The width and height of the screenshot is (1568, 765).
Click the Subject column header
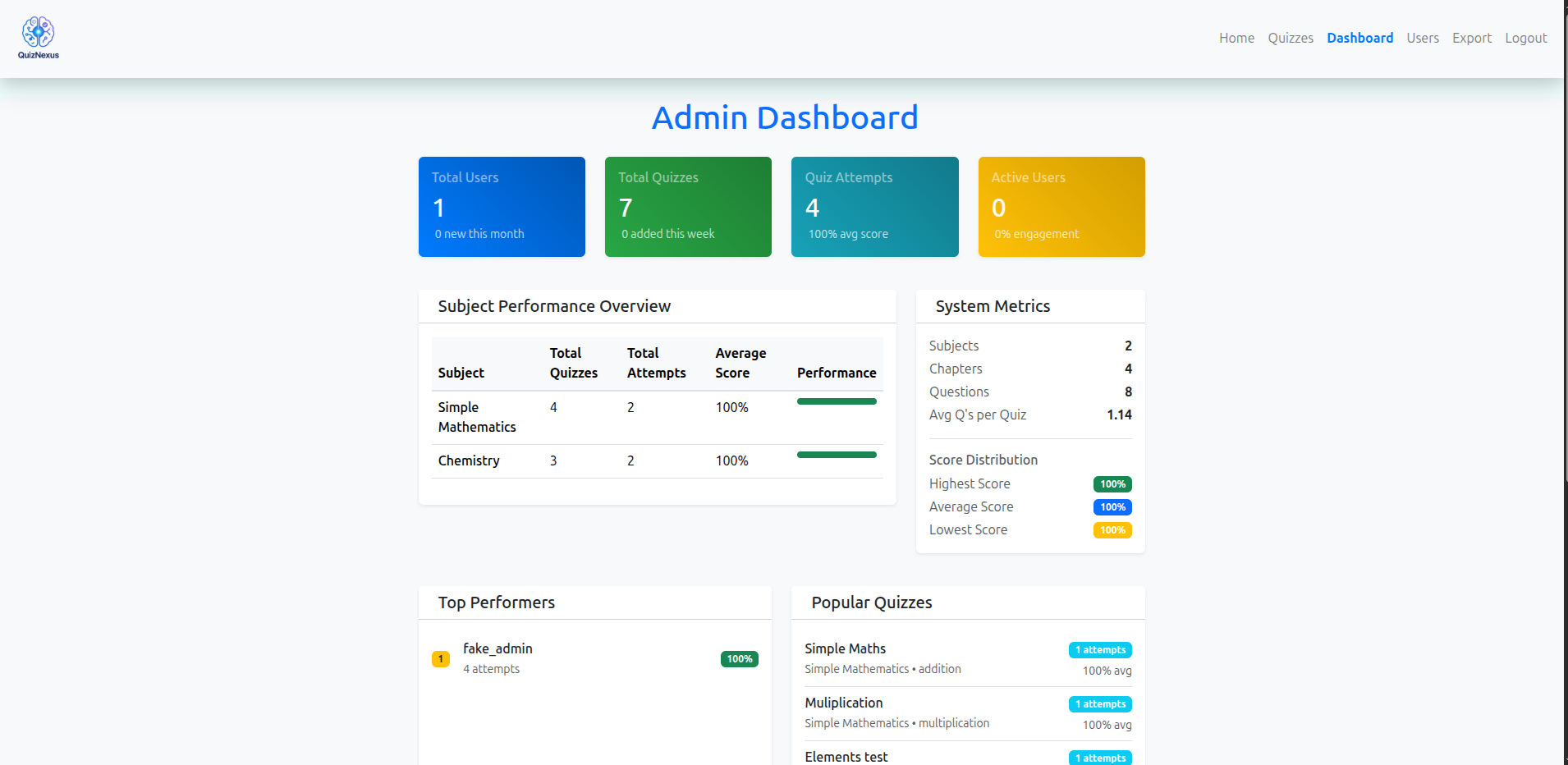click(461, 373)
